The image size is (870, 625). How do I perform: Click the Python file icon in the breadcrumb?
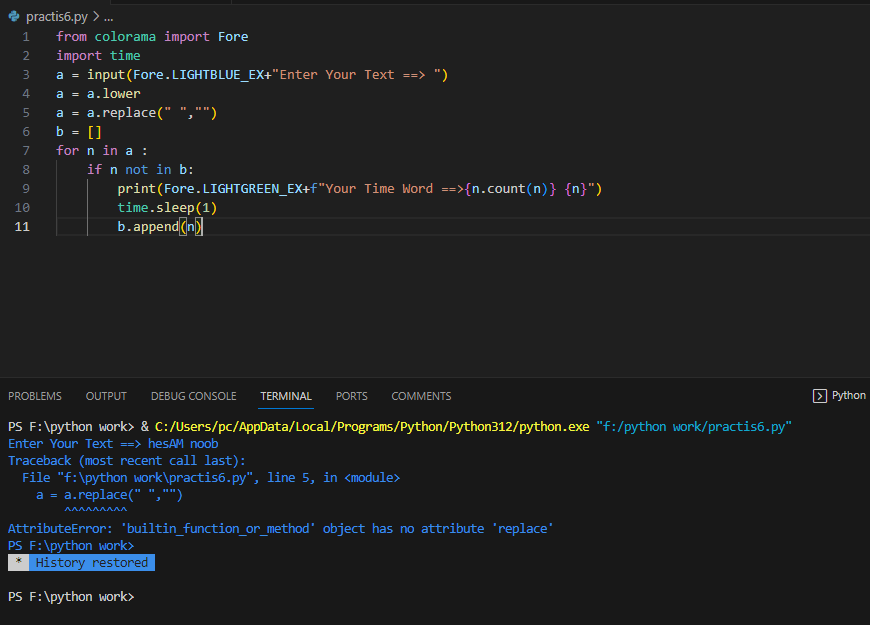coord(14,17)
